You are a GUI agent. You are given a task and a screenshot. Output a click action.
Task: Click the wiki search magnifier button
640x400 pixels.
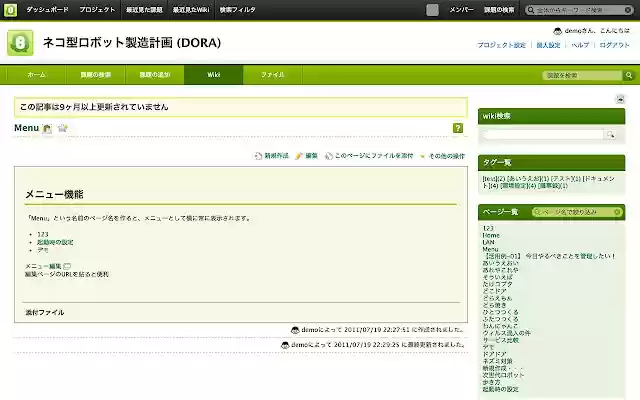(609, 134)
